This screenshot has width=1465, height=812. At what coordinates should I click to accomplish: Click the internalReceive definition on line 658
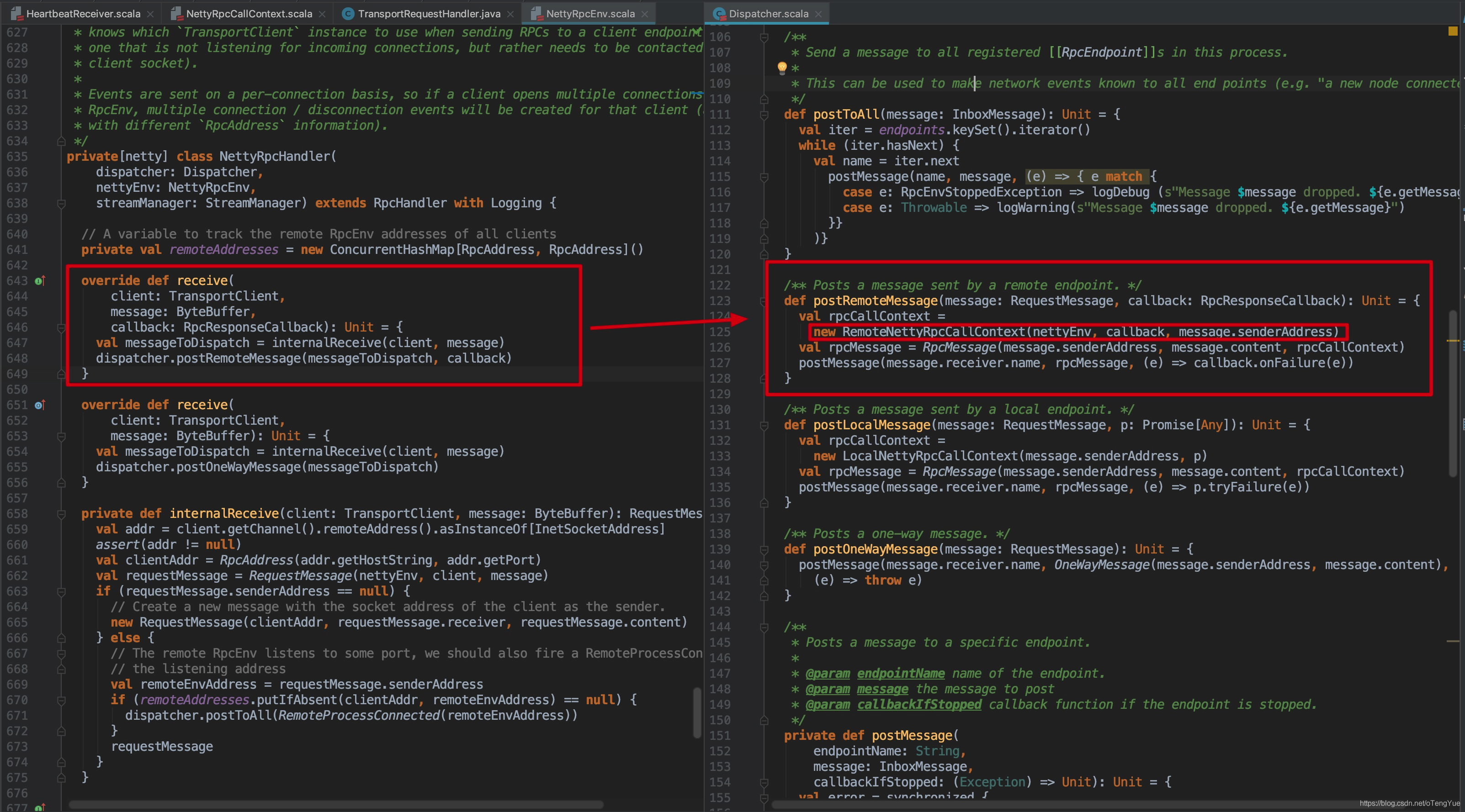tap(224, 514)
